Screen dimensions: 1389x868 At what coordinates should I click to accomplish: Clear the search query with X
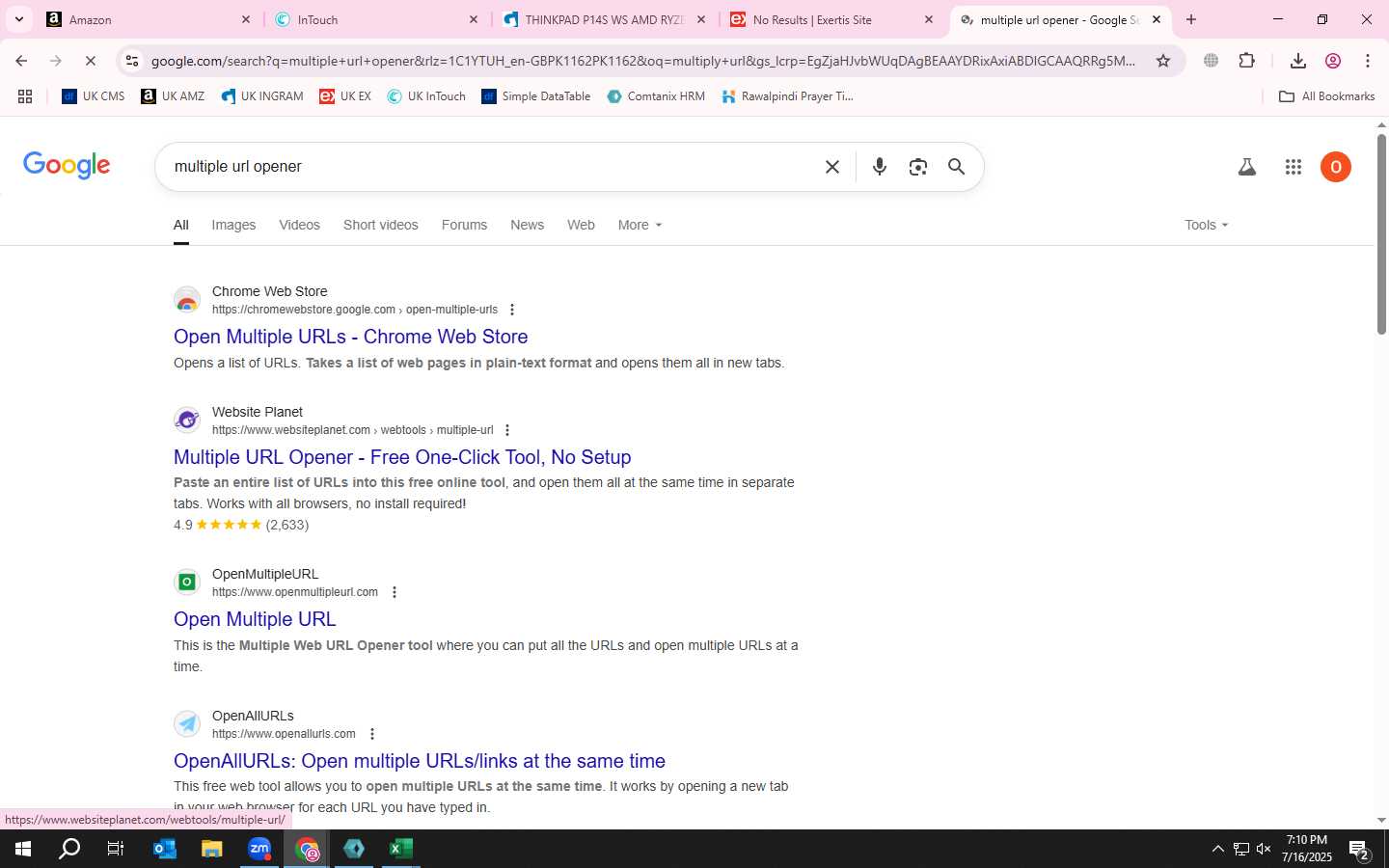[x=832, y=167]
